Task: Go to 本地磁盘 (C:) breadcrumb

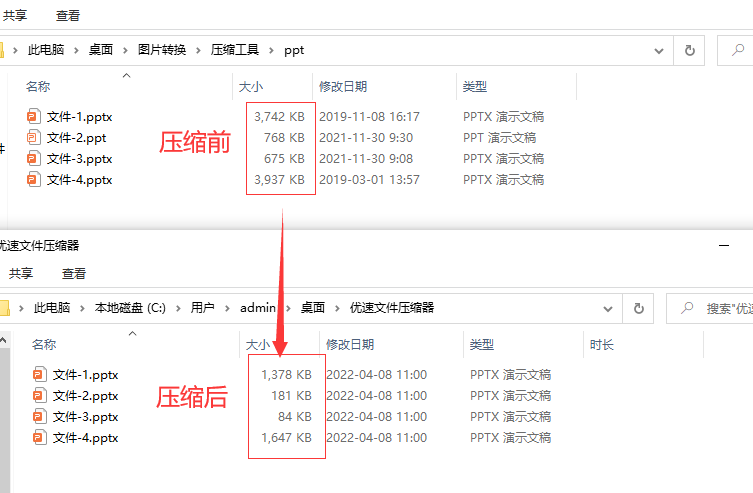Action: coord(130,308)
